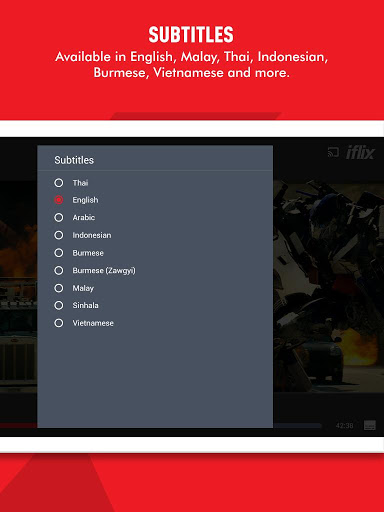Select the Malay radio button
This screenshot has width=384, height=512.
[x=59, y=288]
